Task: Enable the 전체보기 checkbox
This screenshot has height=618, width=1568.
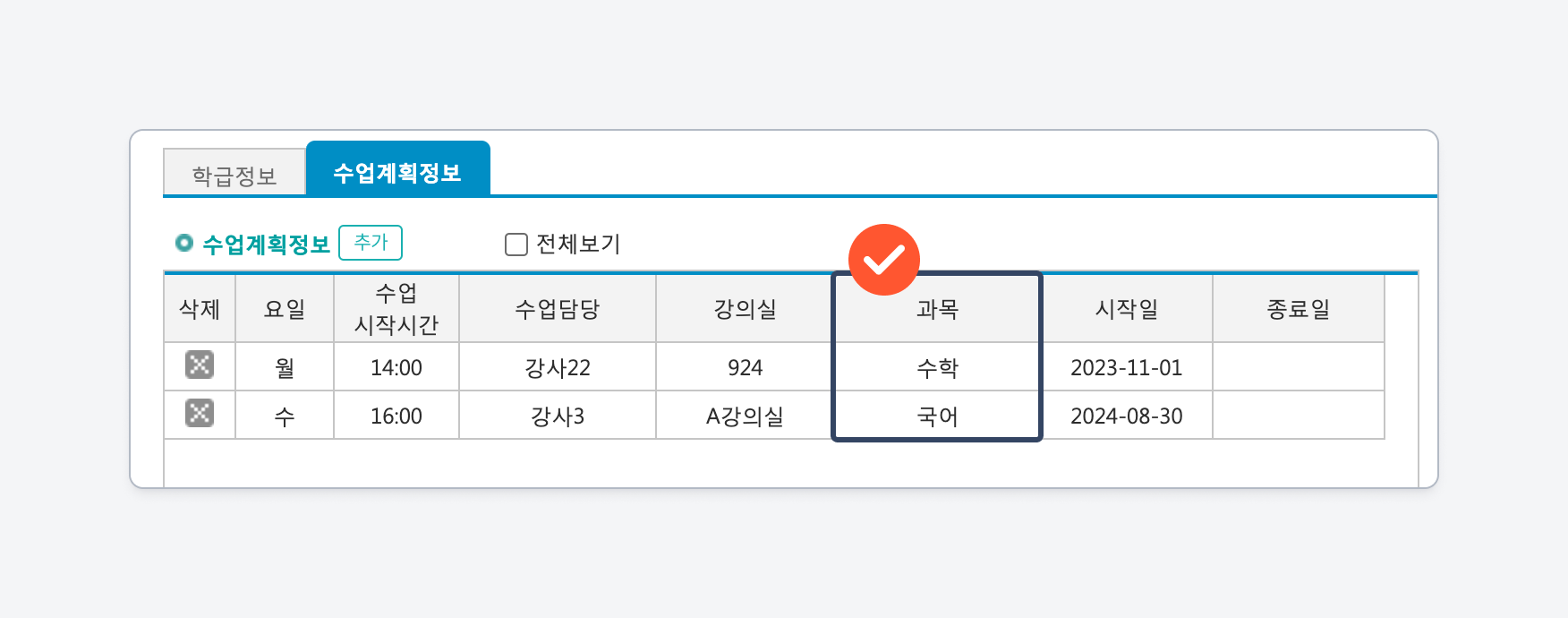Action: pos(516,245)
